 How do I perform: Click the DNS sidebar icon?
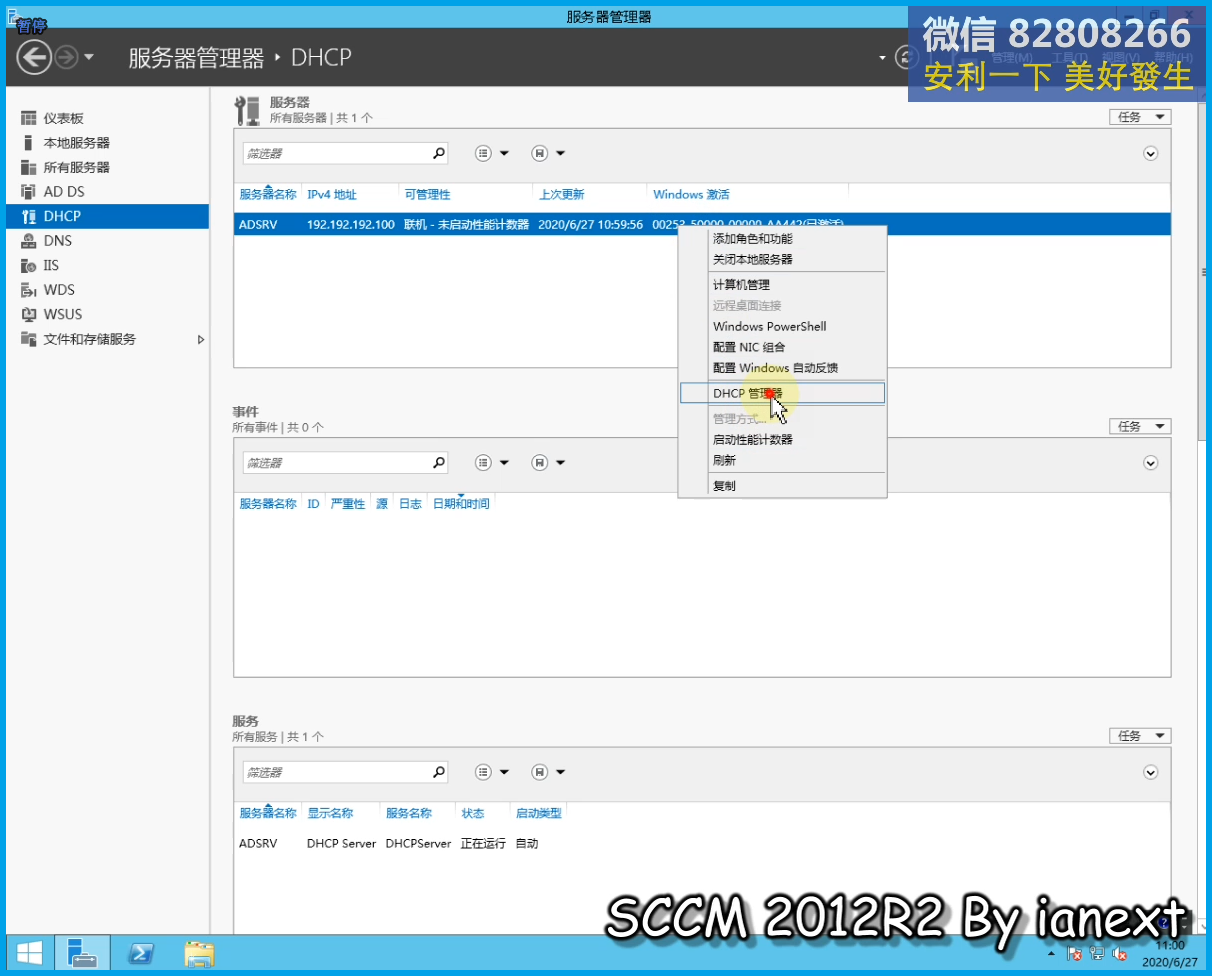pos(28,241)
